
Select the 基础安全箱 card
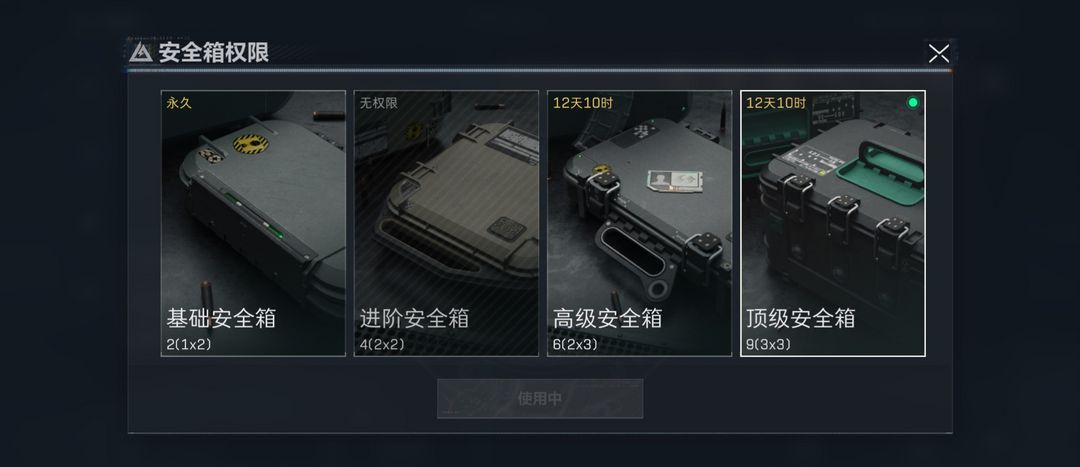coord(253,223)
